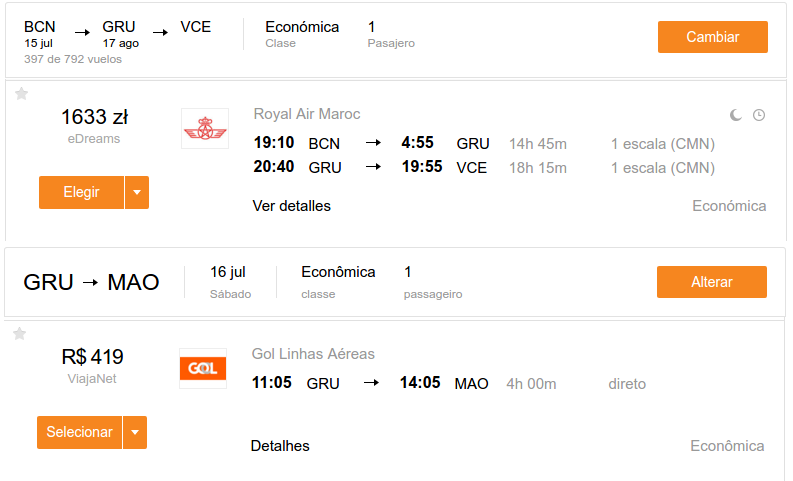Click the Gol airline logo
The height and width of the screenshot is (481, 793).
[203, 368]
